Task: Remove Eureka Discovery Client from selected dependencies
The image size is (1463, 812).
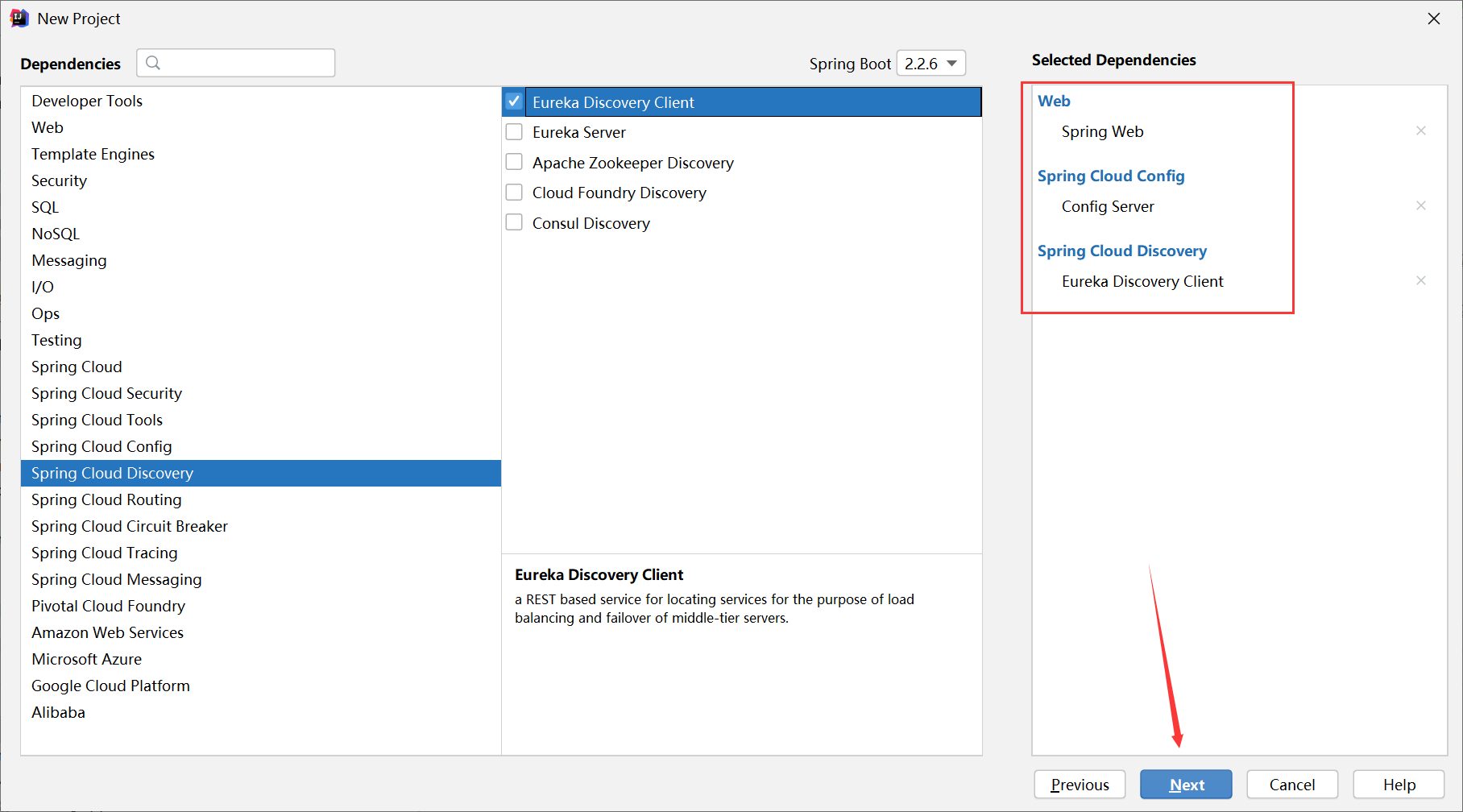Action: pyautogui.click(x=1421, y=280)
